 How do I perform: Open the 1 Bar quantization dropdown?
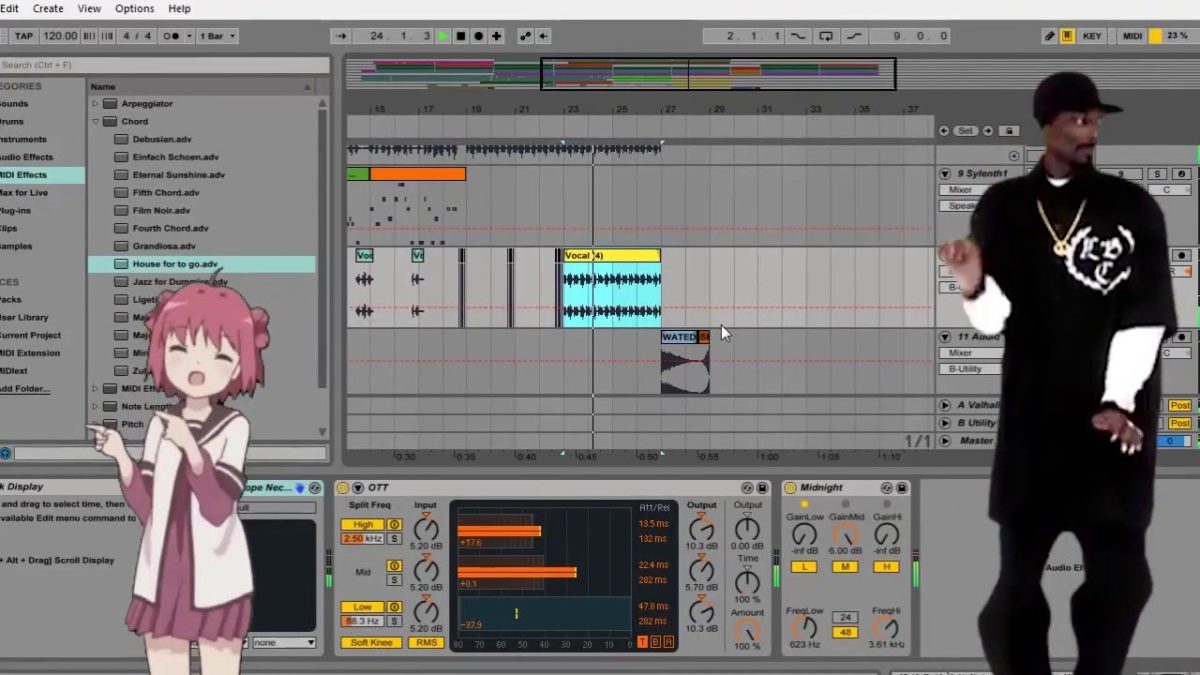click(218, 36)
